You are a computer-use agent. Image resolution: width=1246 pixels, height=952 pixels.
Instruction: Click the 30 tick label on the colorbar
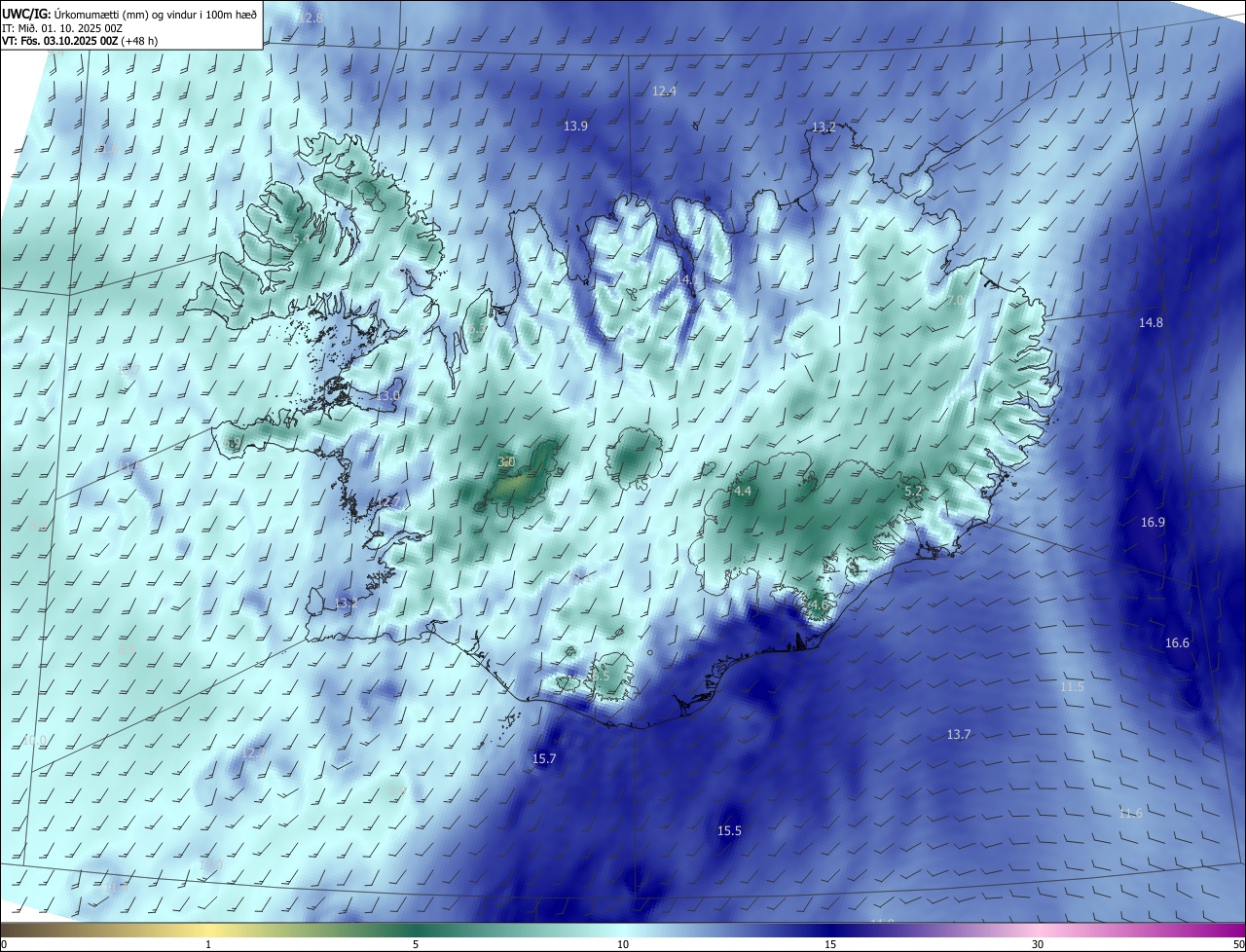pos(1038,945)
